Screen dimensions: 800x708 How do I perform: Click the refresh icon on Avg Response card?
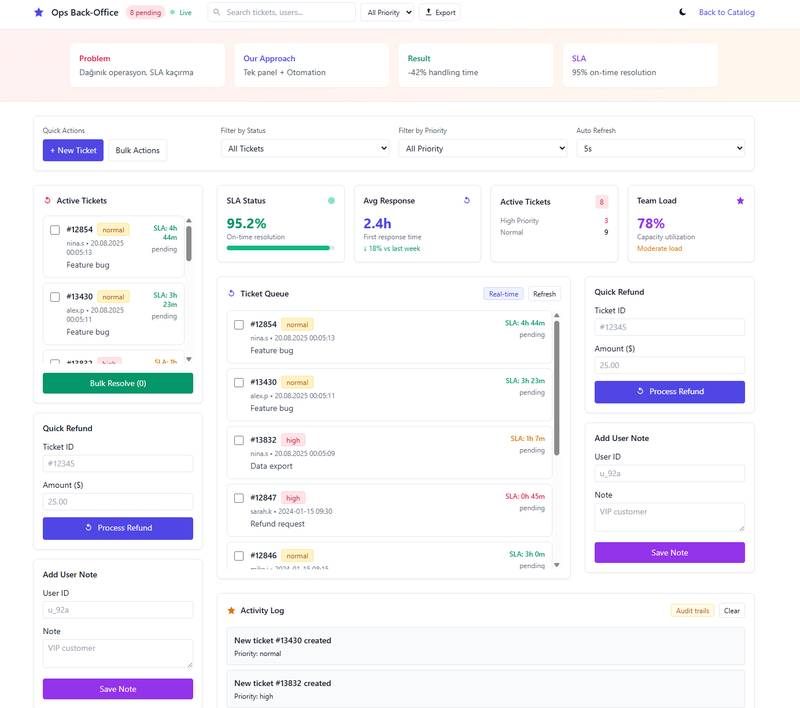(466, 200)
